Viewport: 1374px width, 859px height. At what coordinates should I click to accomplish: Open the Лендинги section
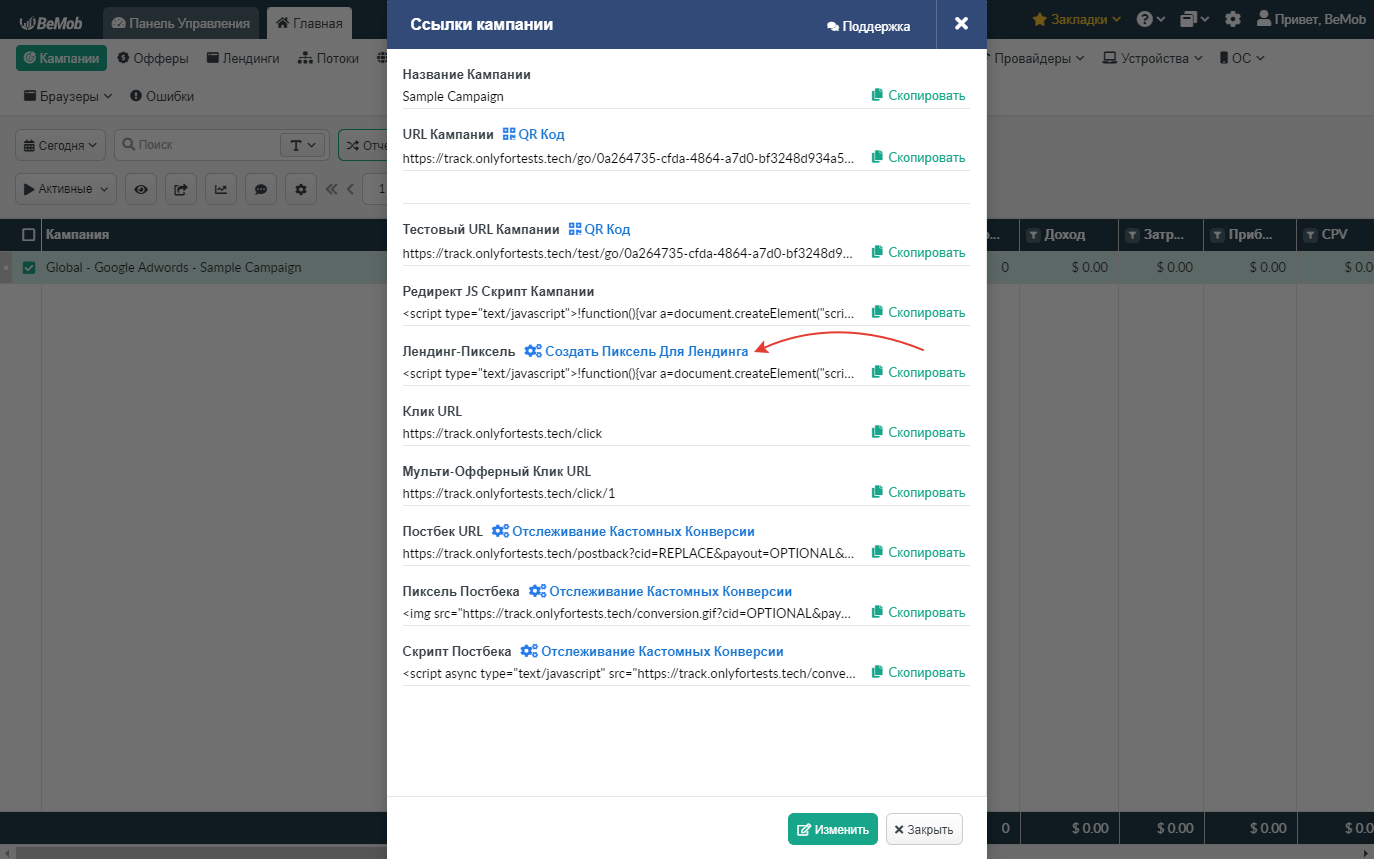coord(243,58)
